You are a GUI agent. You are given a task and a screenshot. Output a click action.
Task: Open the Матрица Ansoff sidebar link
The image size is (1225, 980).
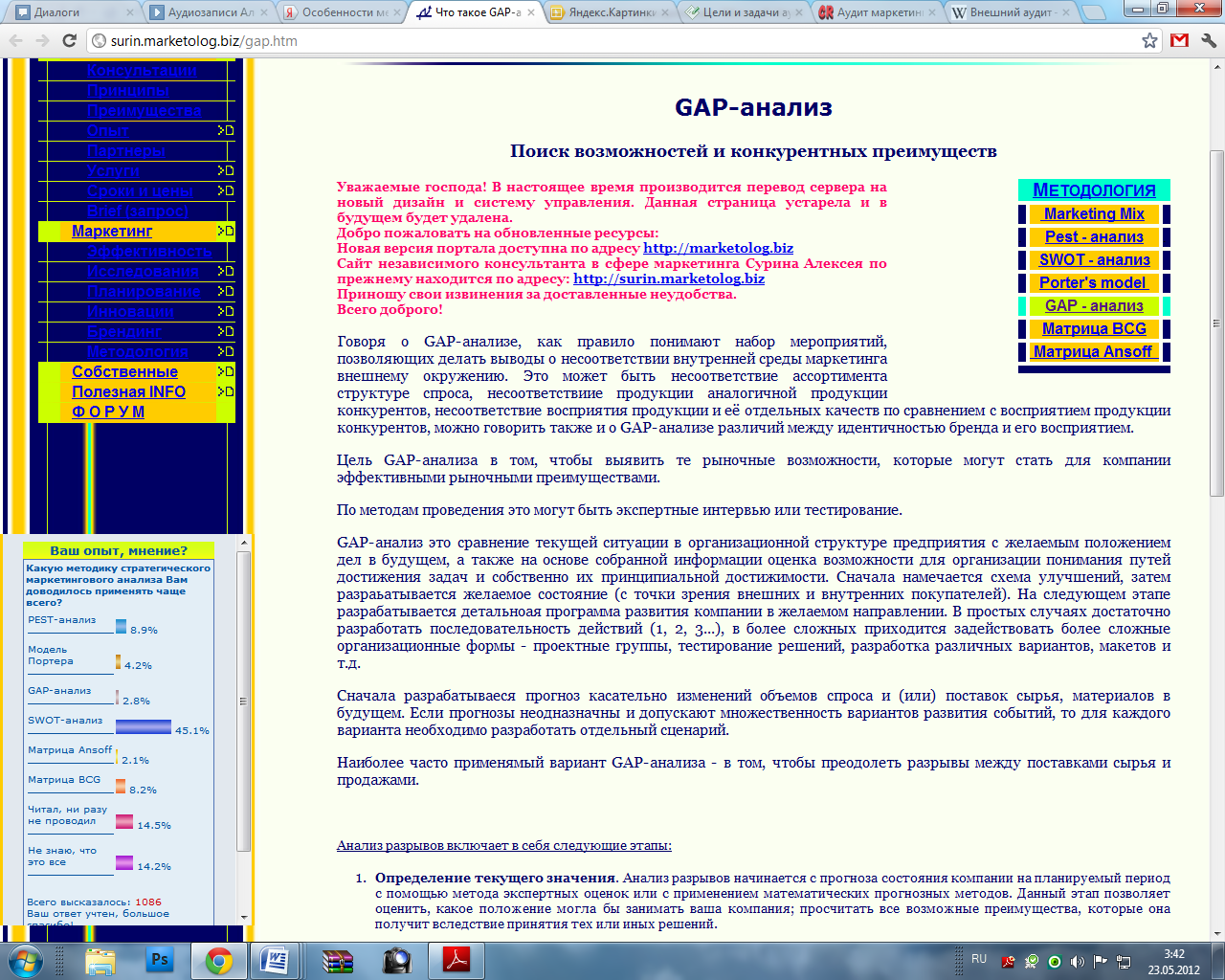(1093, 352)
